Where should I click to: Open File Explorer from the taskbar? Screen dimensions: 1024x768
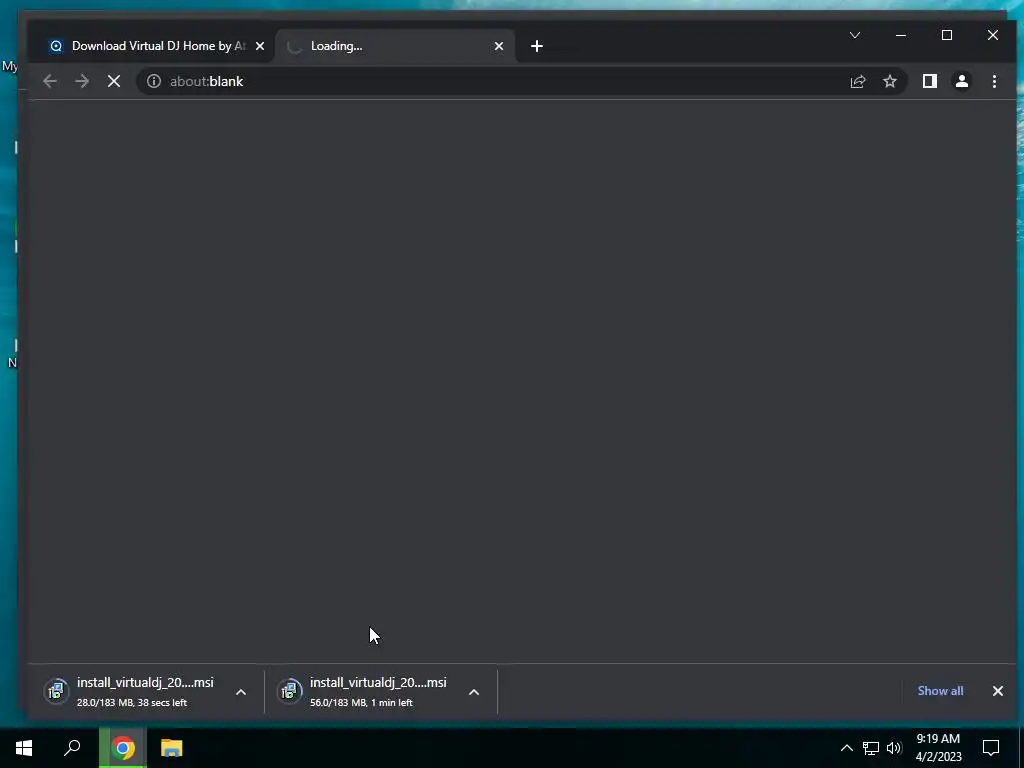pyautogui.click(x=171, y=748)
